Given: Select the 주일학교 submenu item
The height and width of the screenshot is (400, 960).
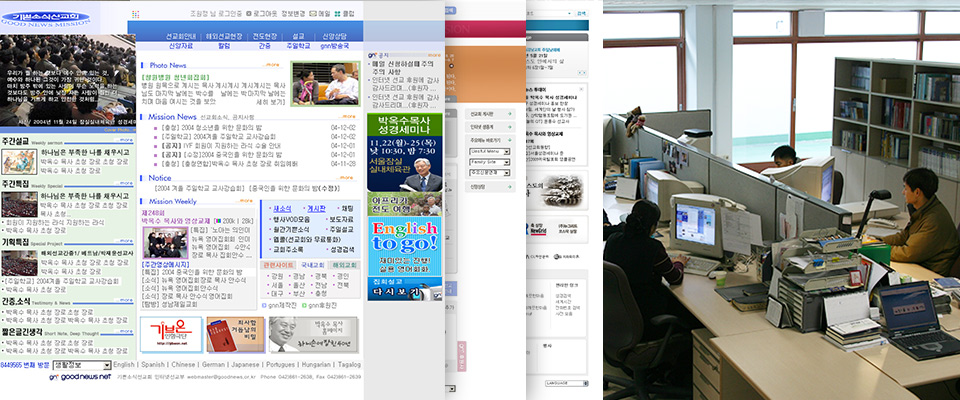Looking at the screenshot, I should 298,46.
